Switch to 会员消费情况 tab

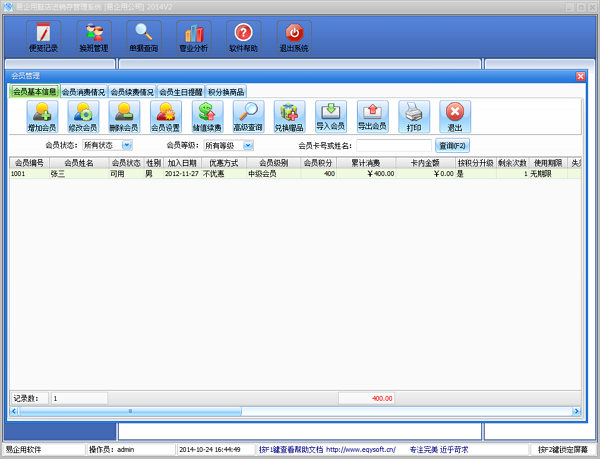[83, 92]
